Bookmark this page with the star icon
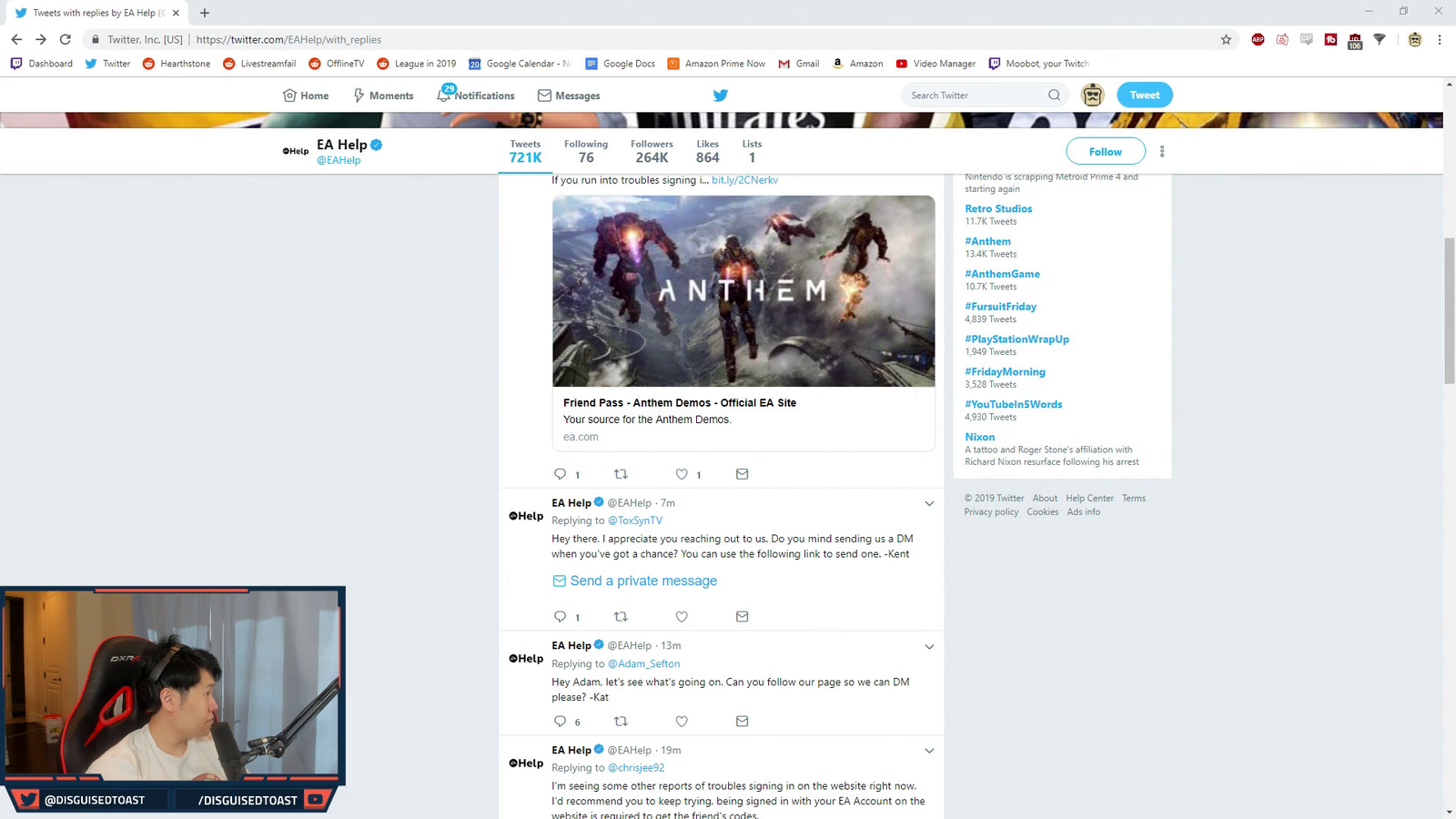Screen dimensions: 1456x819 (1226, 39)
